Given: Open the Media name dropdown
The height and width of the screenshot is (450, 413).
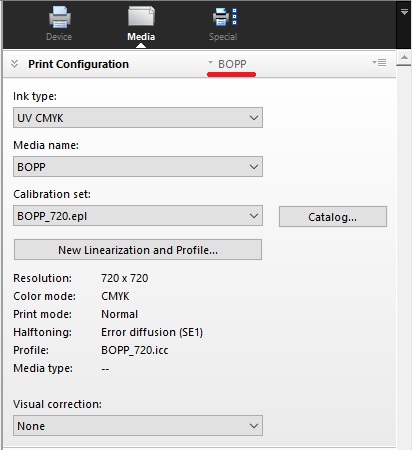Looking at the screenshot, I should (138, 167).
